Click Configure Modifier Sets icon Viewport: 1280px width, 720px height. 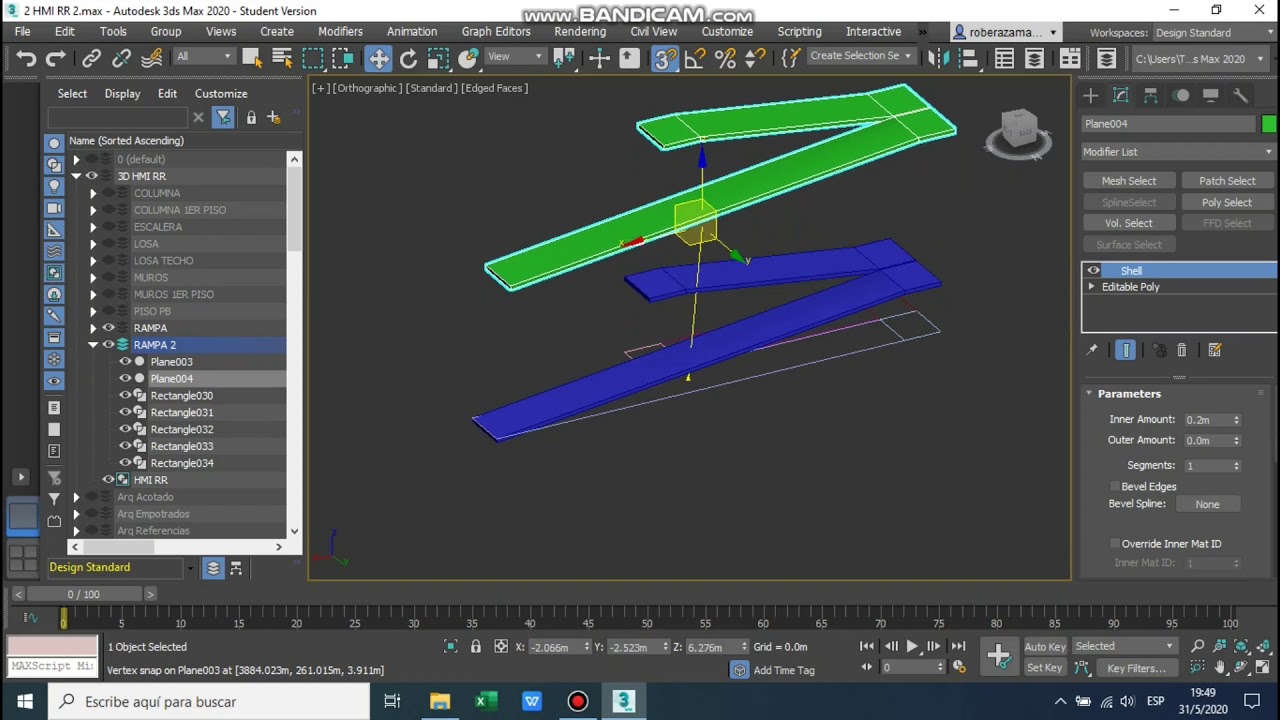tap(1215, 350)
